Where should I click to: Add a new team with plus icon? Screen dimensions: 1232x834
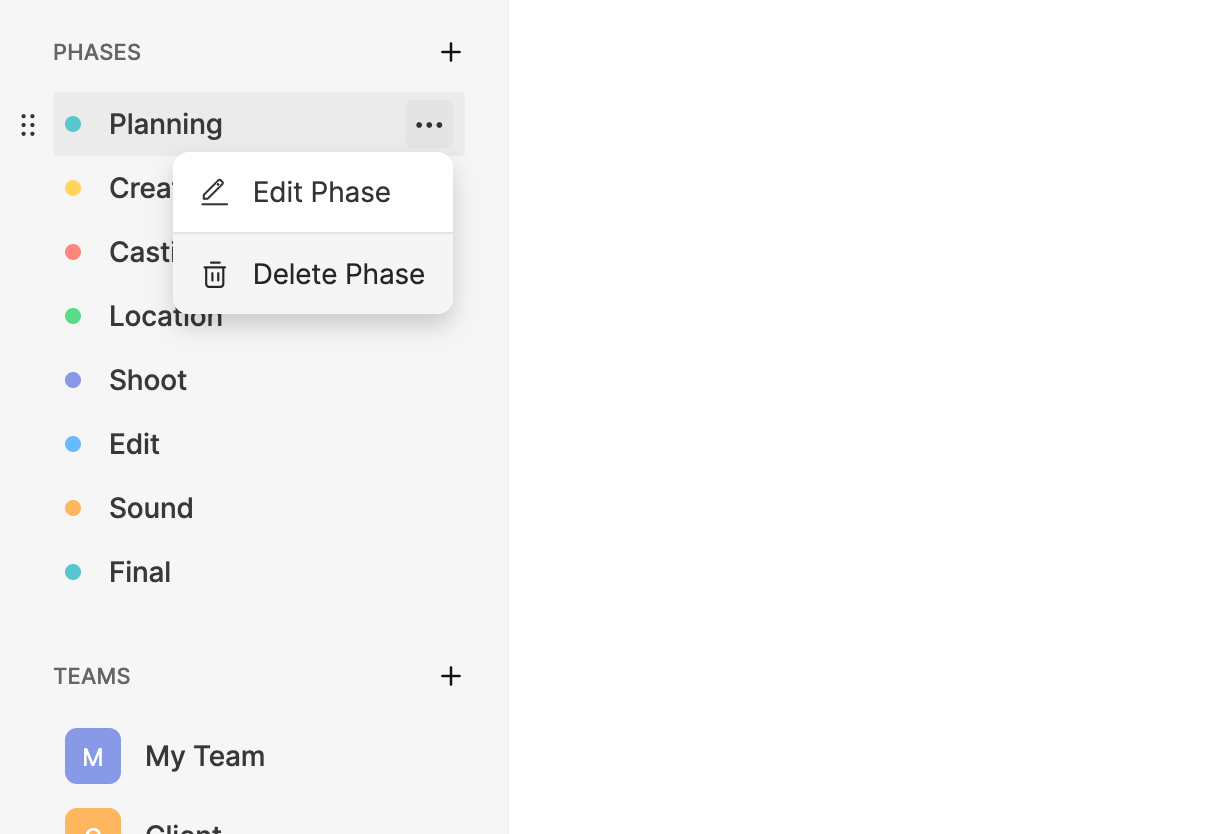pyautogui.click(x=451, y=676)
